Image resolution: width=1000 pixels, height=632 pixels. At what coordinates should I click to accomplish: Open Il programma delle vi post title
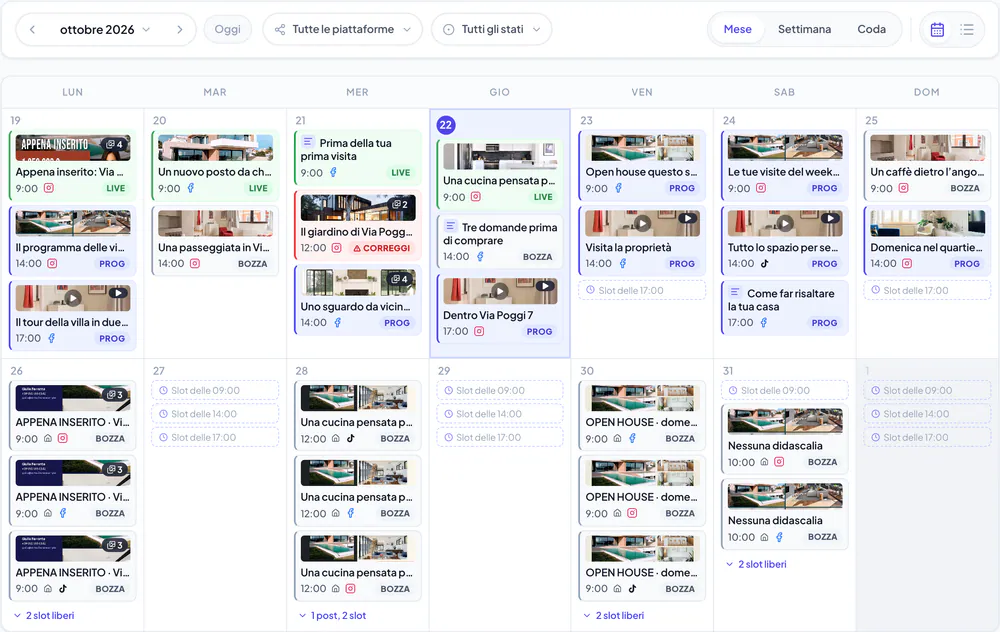pyautogui.click(x=70, y=247)
